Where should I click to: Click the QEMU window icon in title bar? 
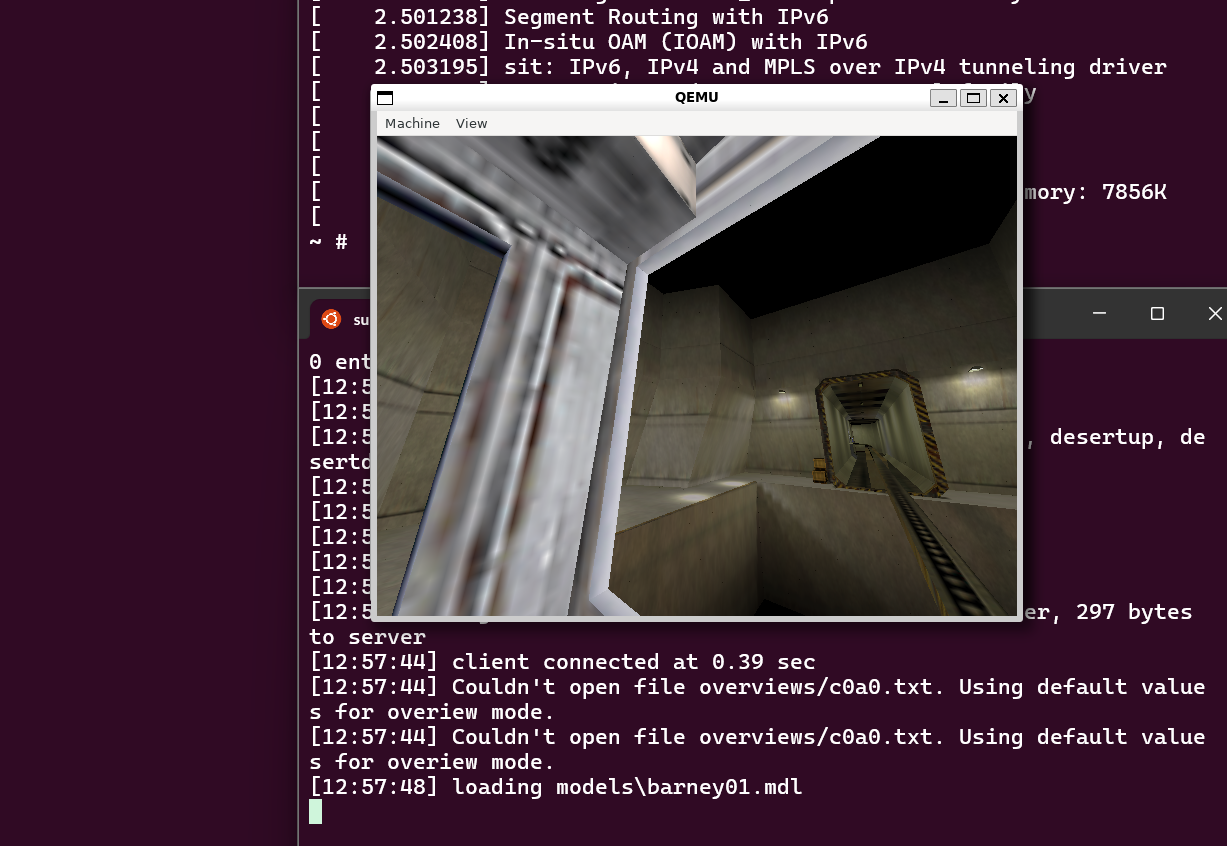[x=385, y=98]
